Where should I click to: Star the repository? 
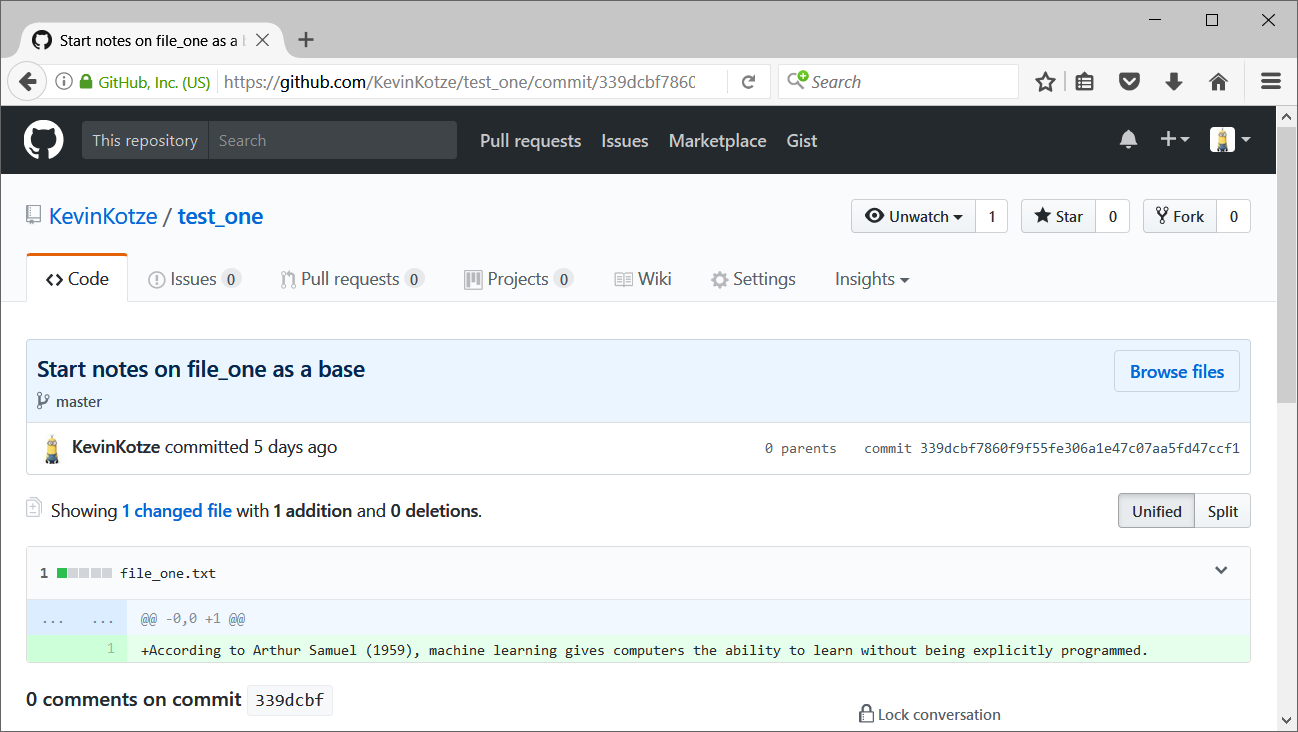1058,216
